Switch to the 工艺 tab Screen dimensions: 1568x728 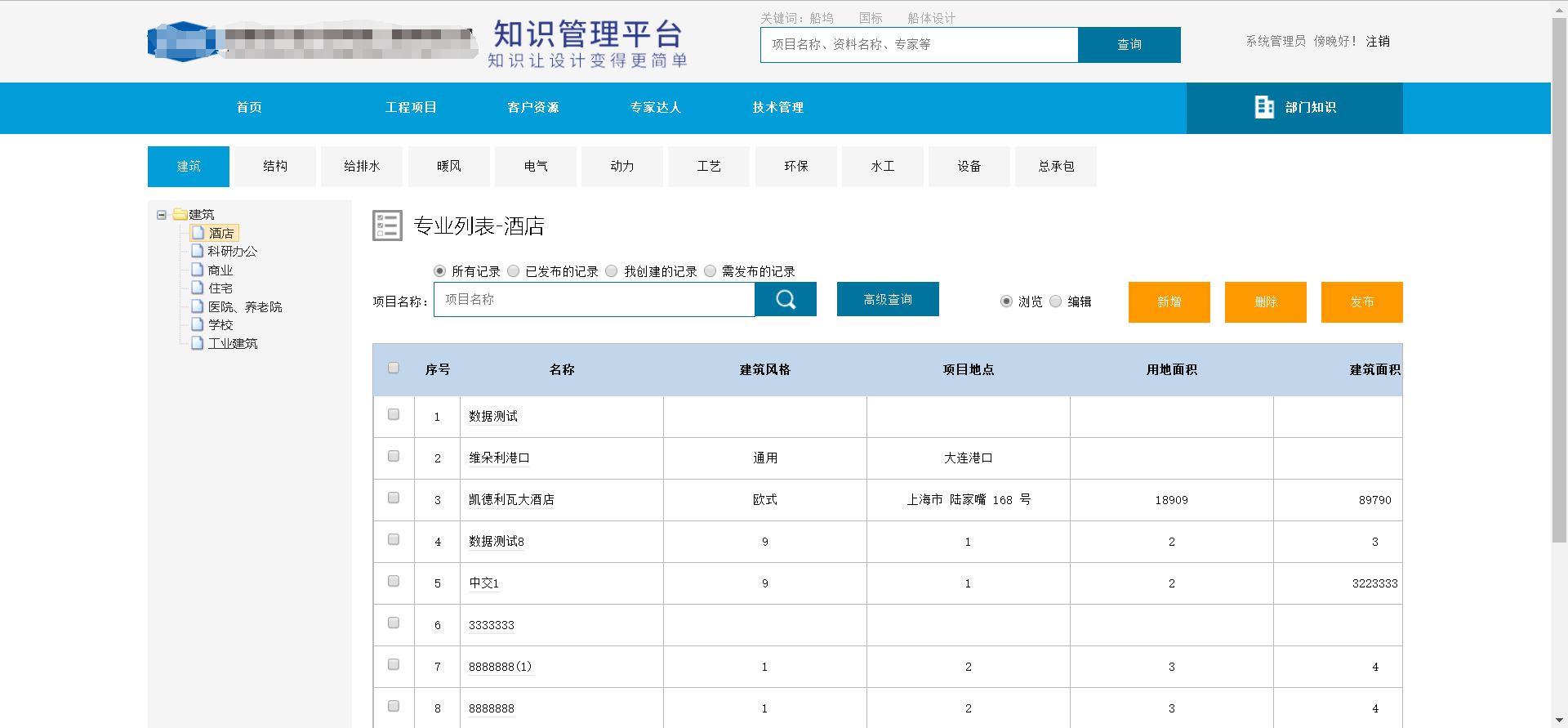coord(709,166)
